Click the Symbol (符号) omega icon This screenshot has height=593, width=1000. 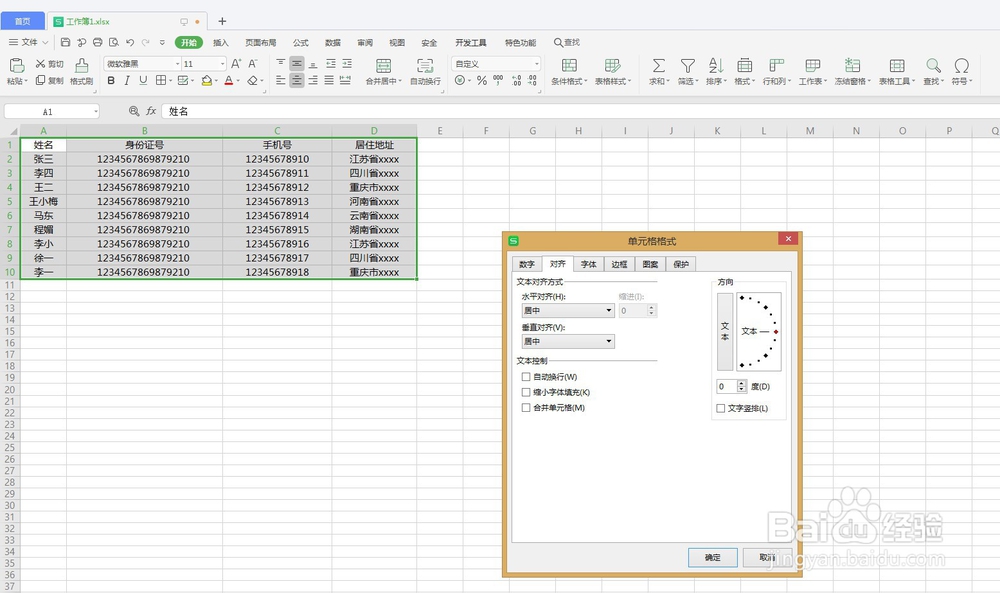[962, 66]
